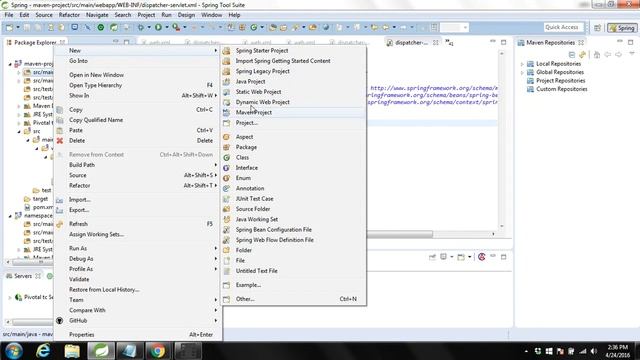Select Custom Repositories item
The image size is (640, 360).
(561, 89)
